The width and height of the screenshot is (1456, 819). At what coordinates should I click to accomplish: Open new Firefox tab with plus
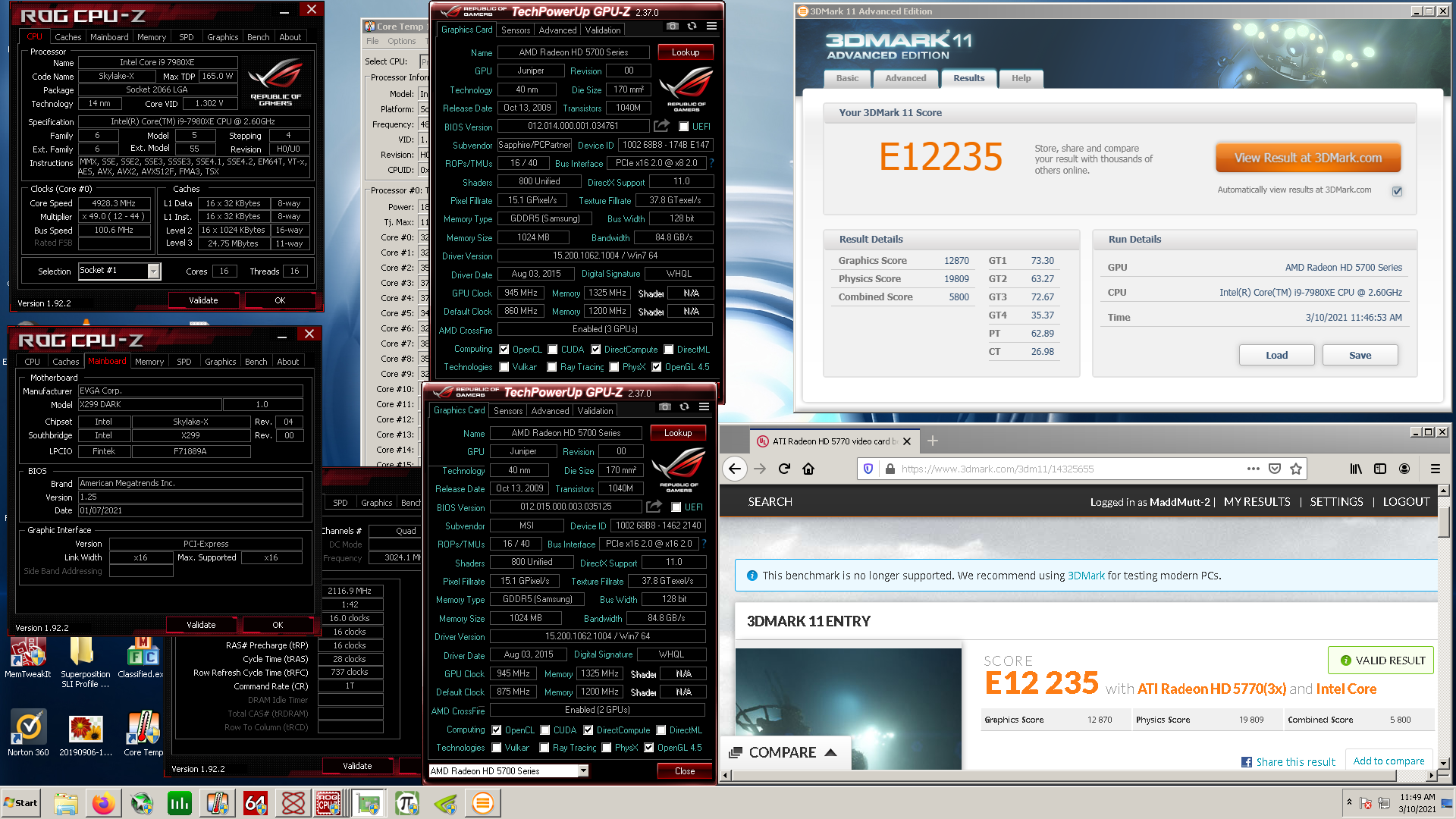click(933, 441)
